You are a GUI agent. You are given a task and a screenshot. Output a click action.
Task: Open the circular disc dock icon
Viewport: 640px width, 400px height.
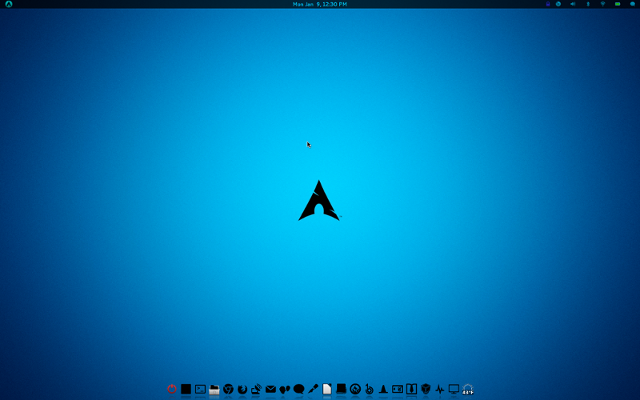click(x=355, y=389)
